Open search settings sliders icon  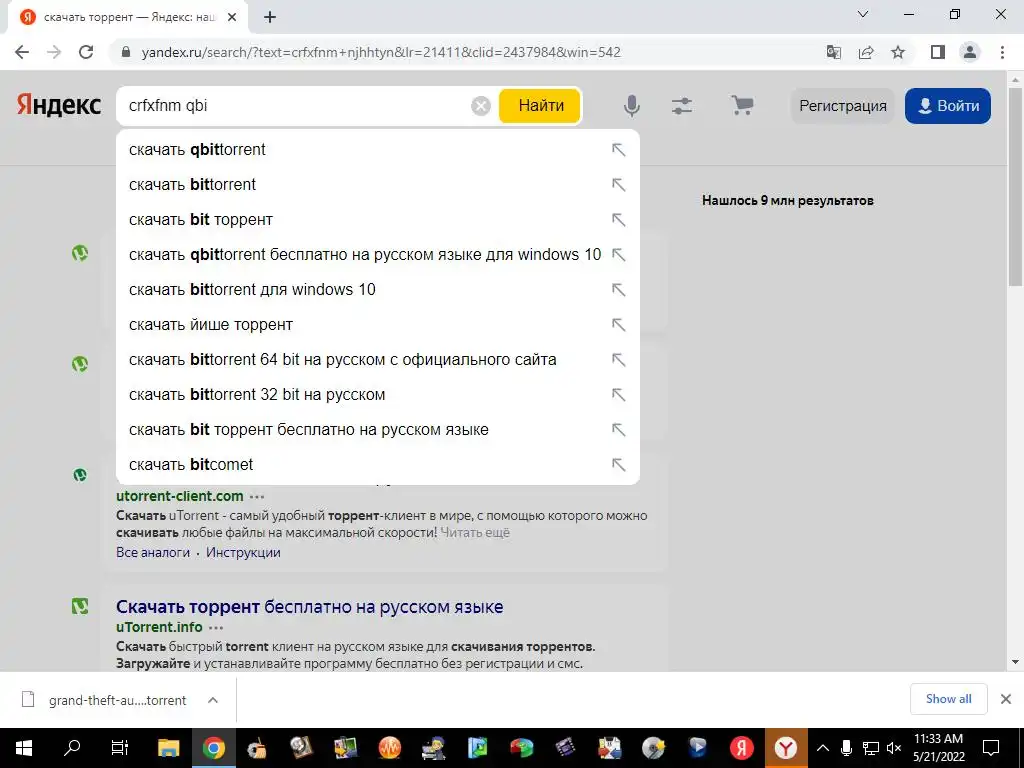coord(682,106)
